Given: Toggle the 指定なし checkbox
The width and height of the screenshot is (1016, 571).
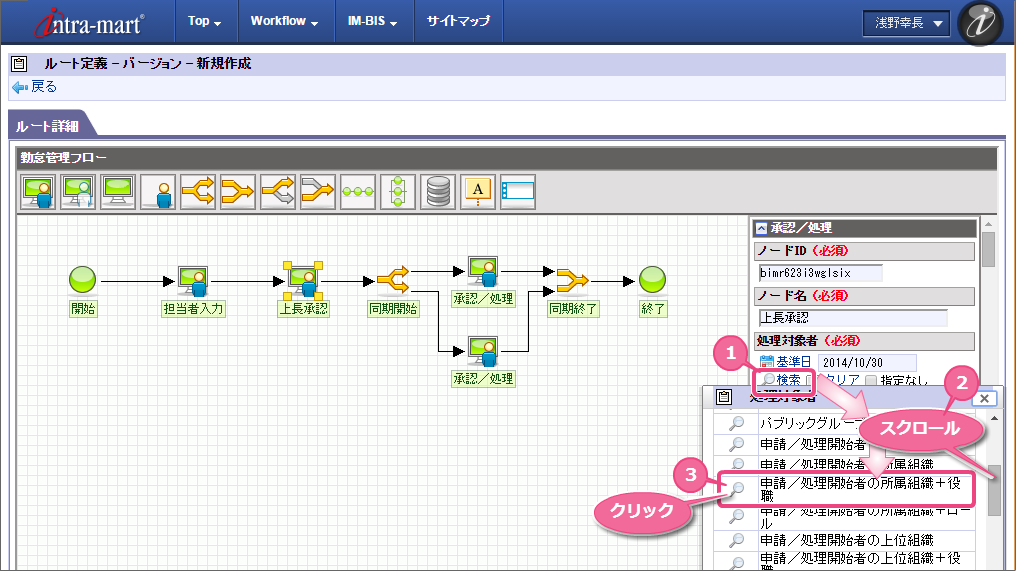Looking at the screenshot, I should point(871,380).
